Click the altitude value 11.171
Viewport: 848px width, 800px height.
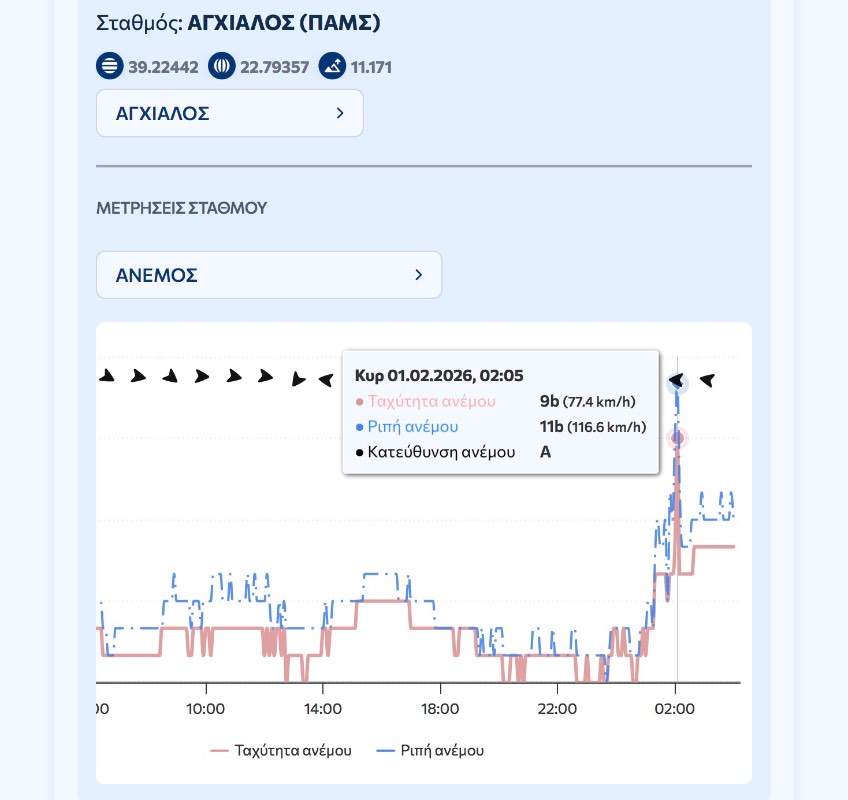tap(371, 68)
